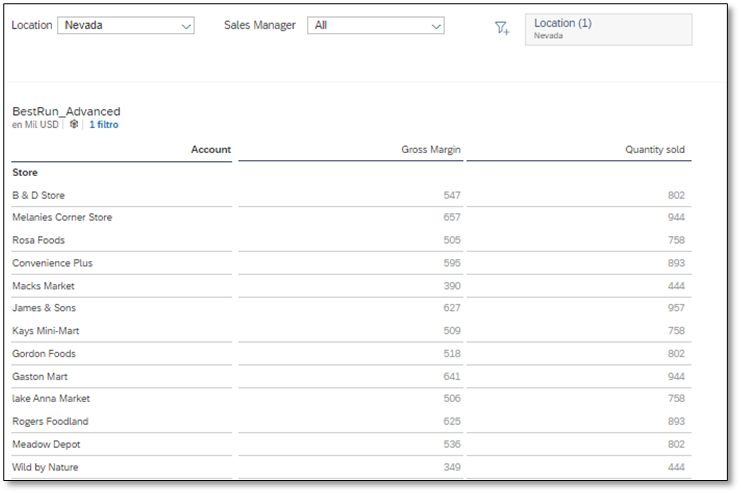Select the BestRun_Advanced table title
Image resolution: width=741 pixels, height=493 pixels.
66,112
